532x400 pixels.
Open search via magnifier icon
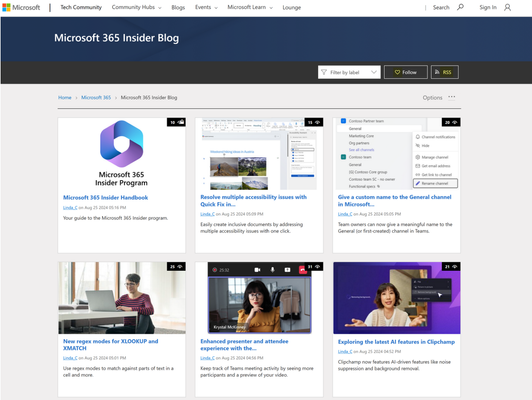tap(460, 7)
